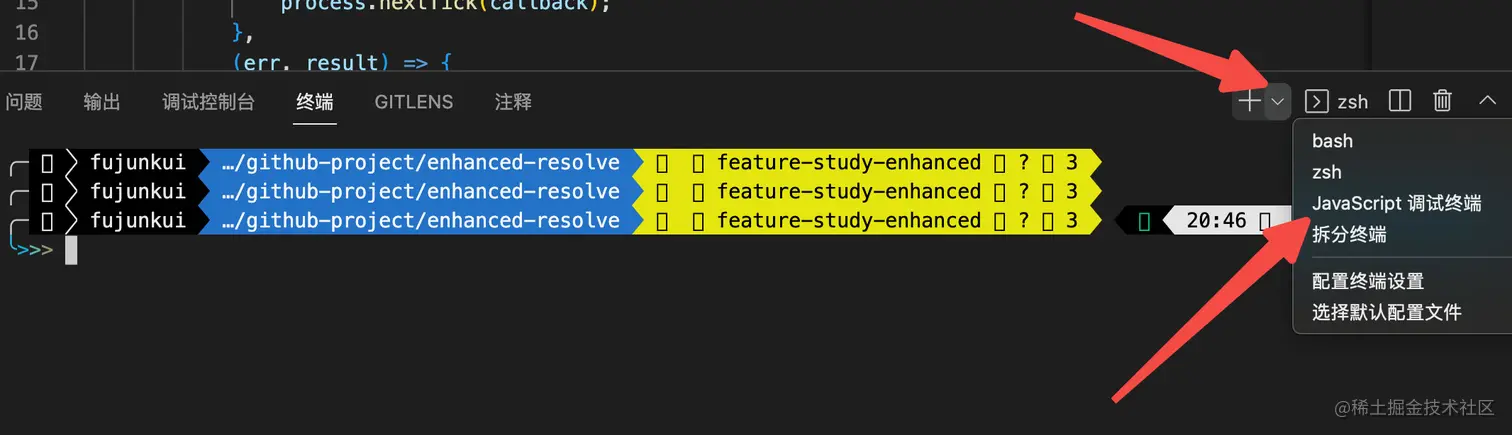Open 配置终端设置 from the menu
The height and width of the screenshot is (435, 1512).
point(1367,282)
